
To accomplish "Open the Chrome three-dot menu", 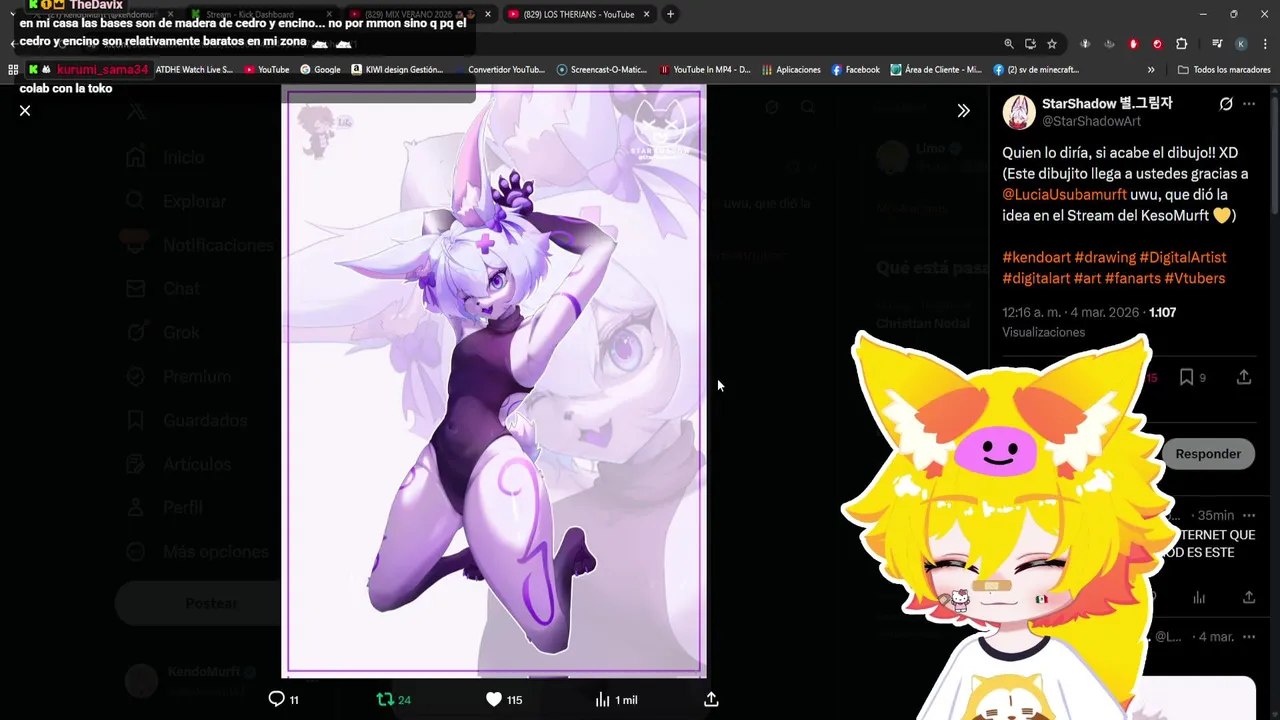I will click(x=1265, y=44).
